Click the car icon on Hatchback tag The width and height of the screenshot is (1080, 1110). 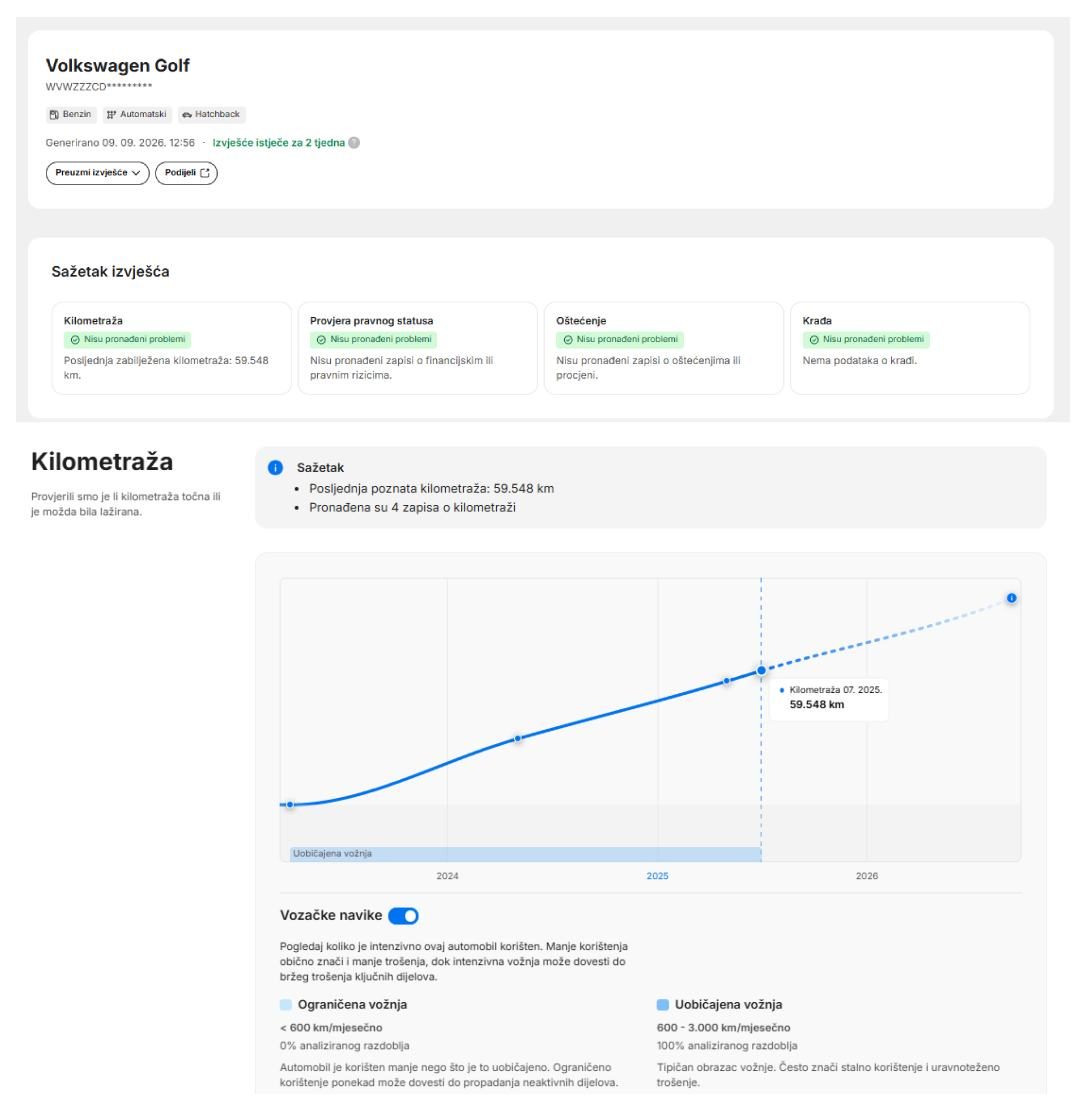pyautogui.click(x=187, y=115)
